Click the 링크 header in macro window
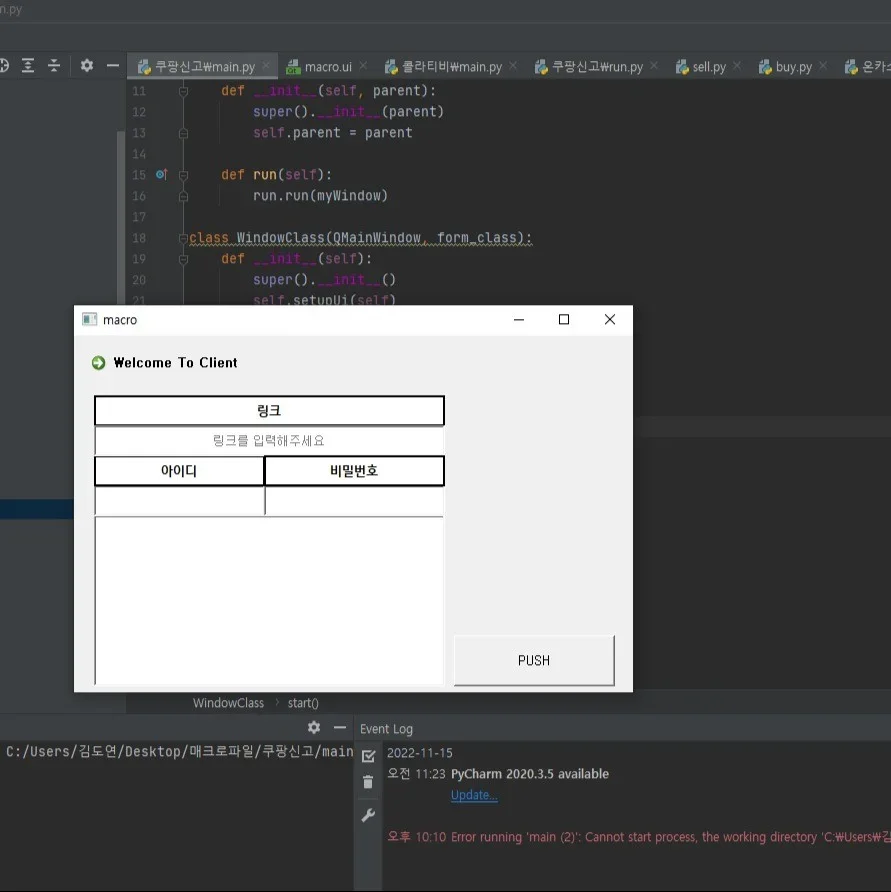 [x=269, y=411]
